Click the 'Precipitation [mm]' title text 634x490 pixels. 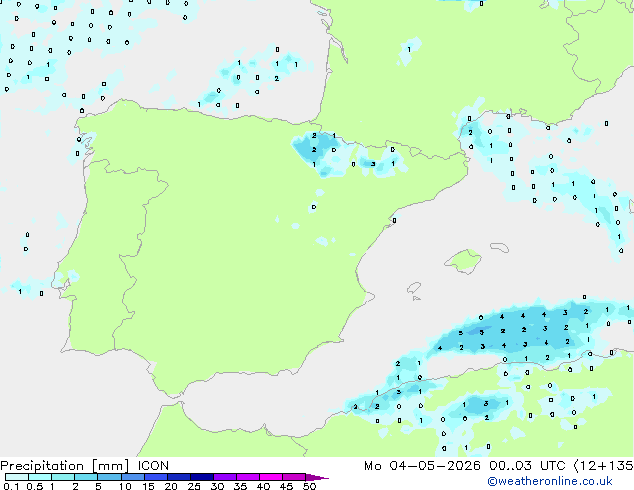click(x=65, y=466)
